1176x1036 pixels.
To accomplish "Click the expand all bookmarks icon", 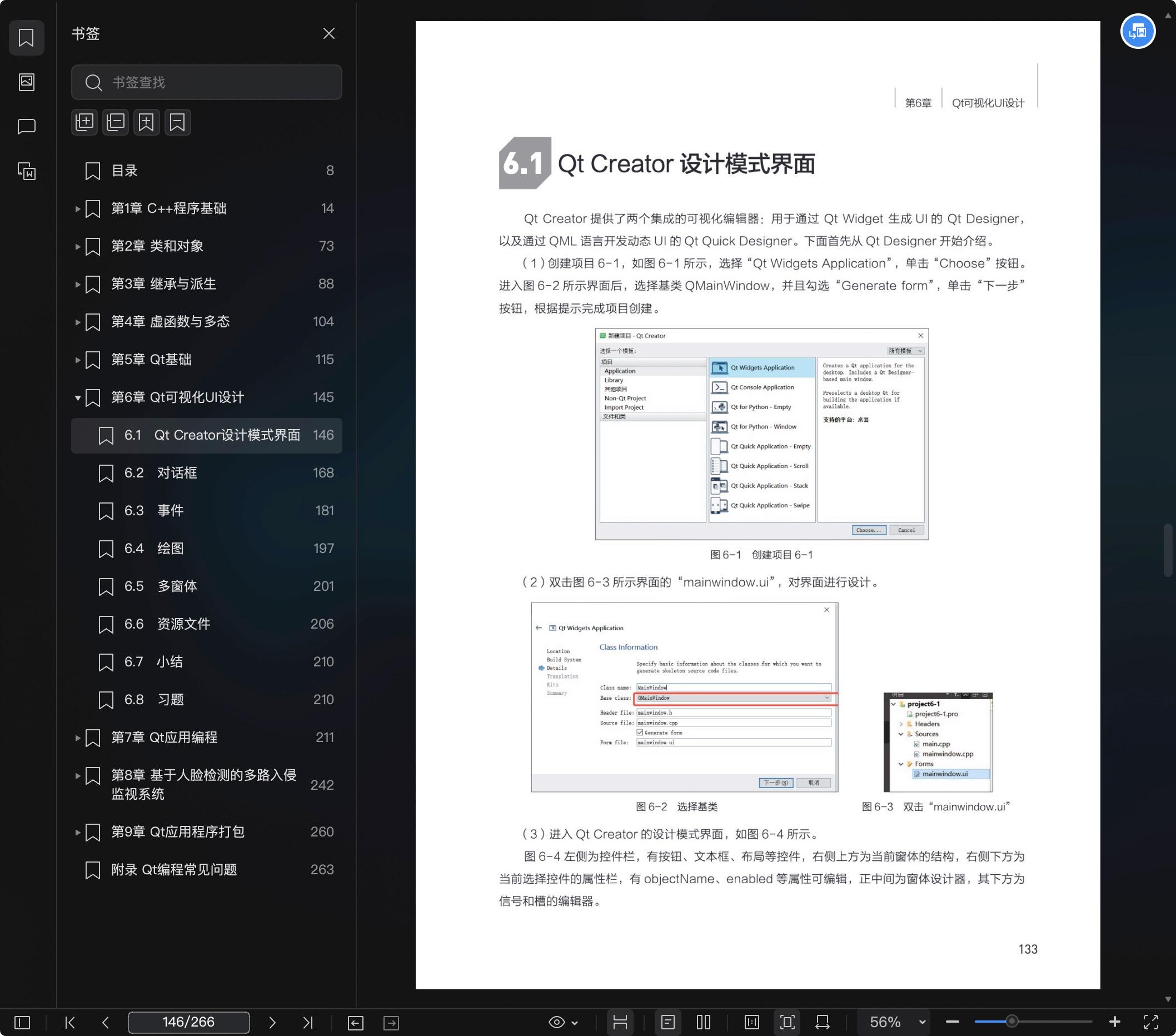I will (84, 122).
